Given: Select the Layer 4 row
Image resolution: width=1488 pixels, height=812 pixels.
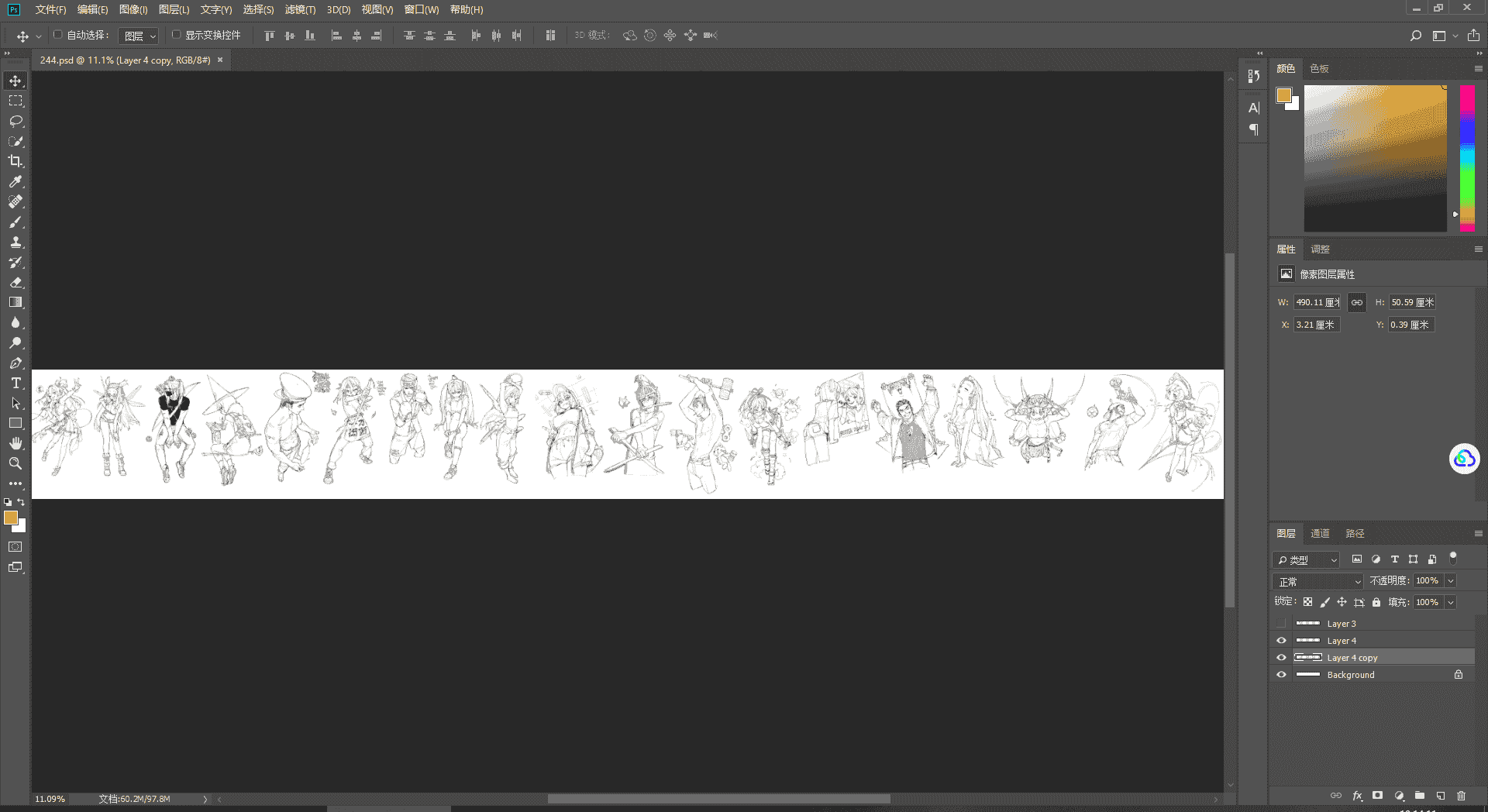Looking at the screenshot, I should (1374, 641).
